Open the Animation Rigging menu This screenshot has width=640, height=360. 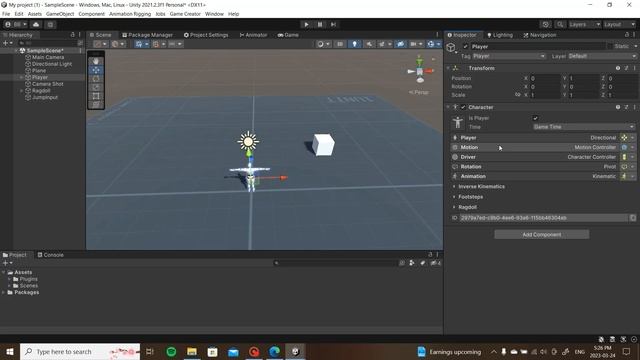[130, 14]
